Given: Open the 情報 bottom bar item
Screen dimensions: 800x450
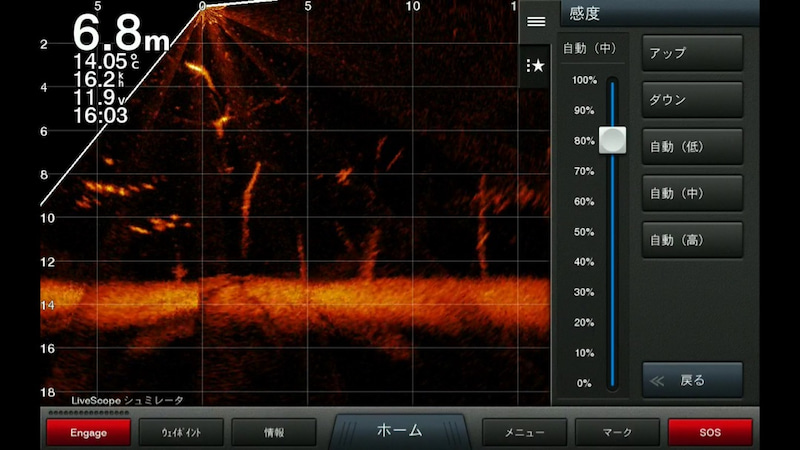Looking at the screenshot, I should (273, 432).
